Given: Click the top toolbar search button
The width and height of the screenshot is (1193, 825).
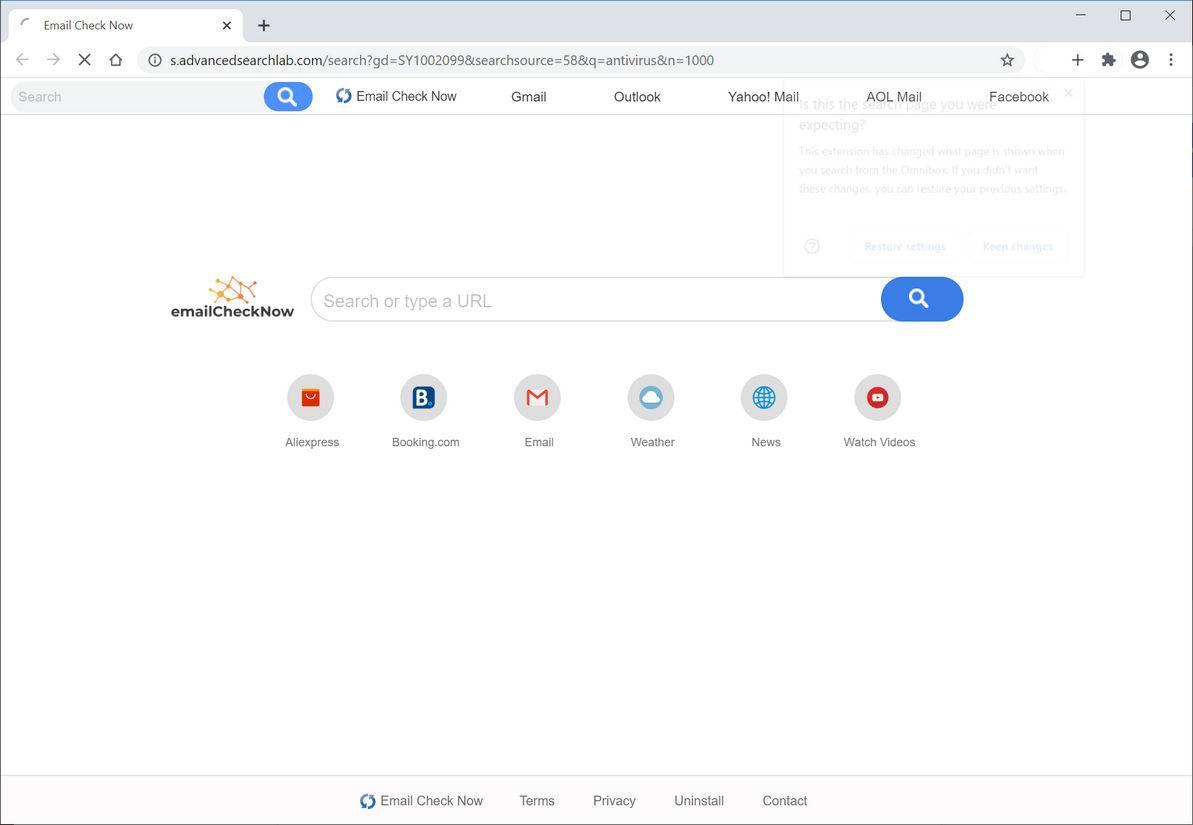Looking at the screenshot, I should 288,97.
